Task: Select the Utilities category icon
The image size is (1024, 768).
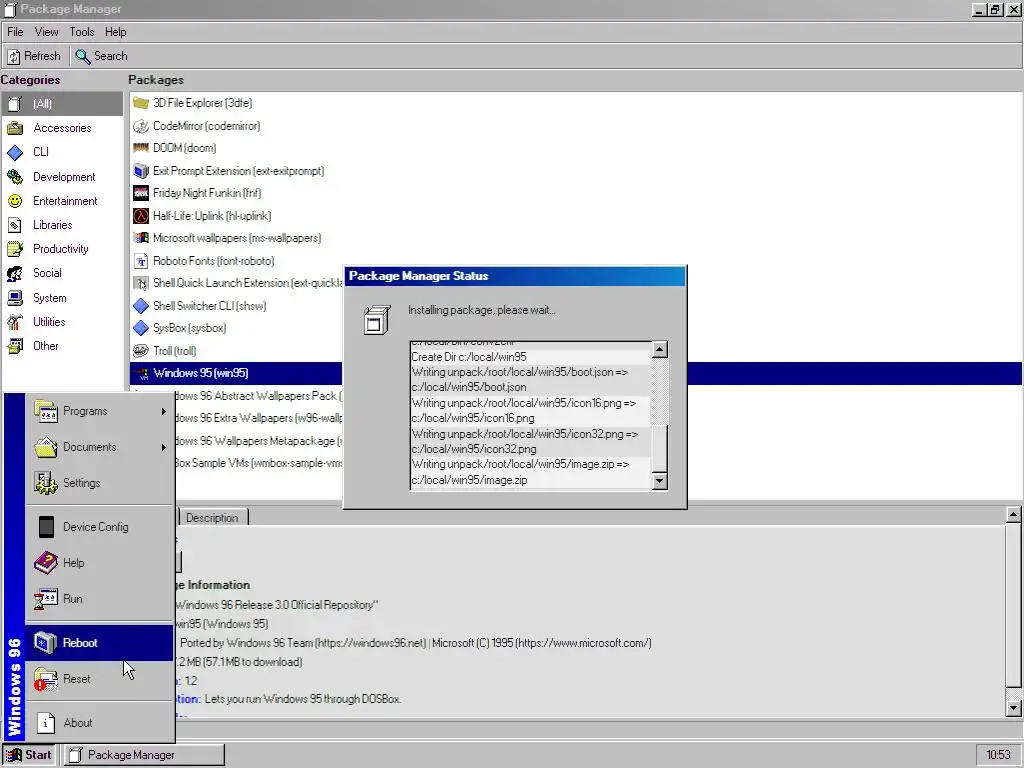Action: pos(15,322)
